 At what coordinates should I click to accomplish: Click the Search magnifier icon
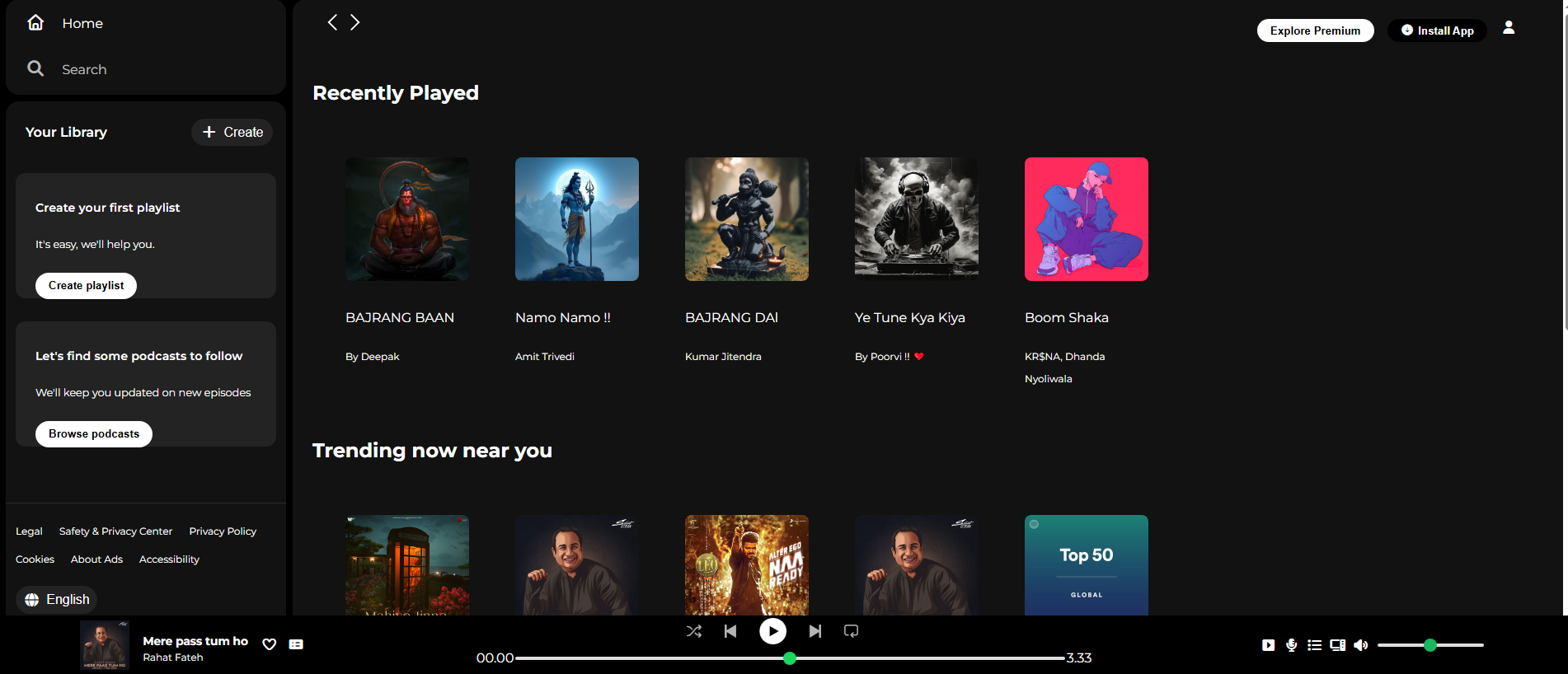click(x=35, y=68)
